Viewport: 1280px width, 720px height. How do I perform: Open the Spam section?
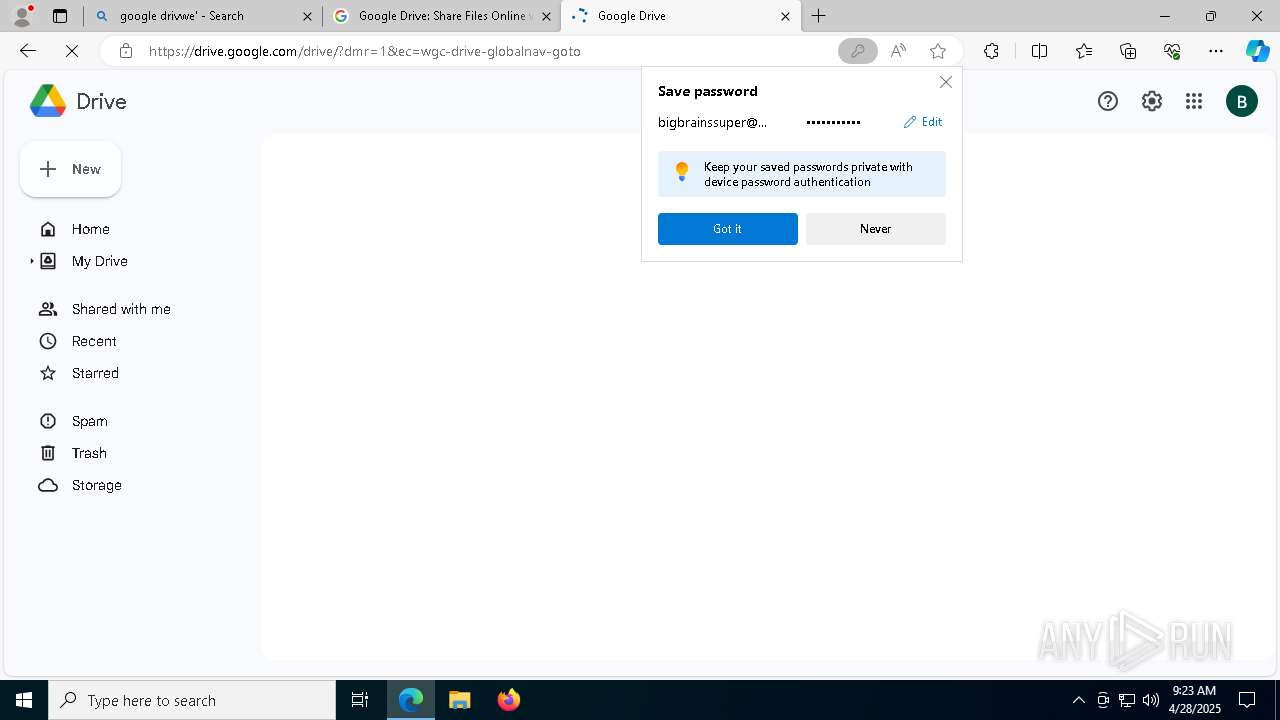[x=89, y=421]
